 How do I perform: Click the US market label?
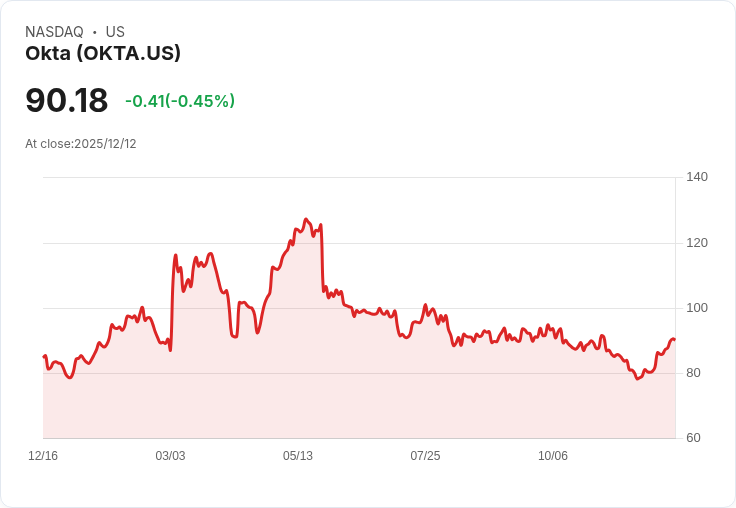(115, 32)
